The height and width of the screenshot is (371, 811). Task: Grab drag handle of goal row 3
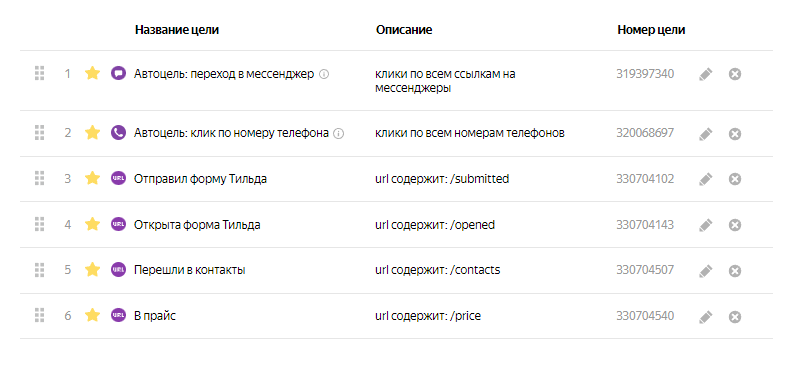[39, 179]
